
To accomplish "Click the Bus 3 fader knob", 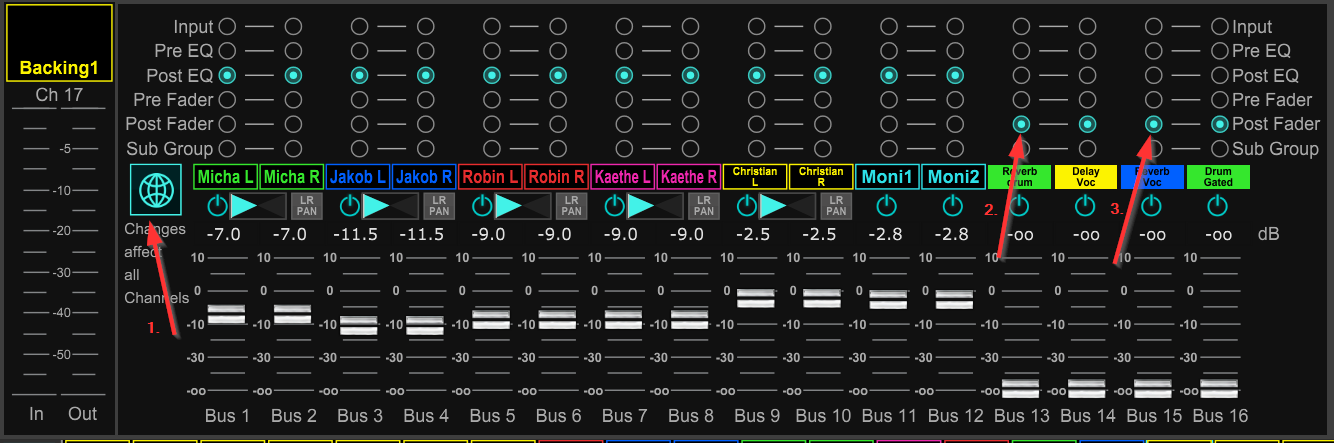I will (x=358, y=324).
